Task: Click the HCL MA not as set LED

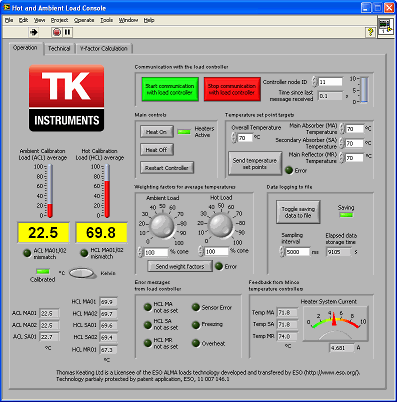Action: click(147, 307)
